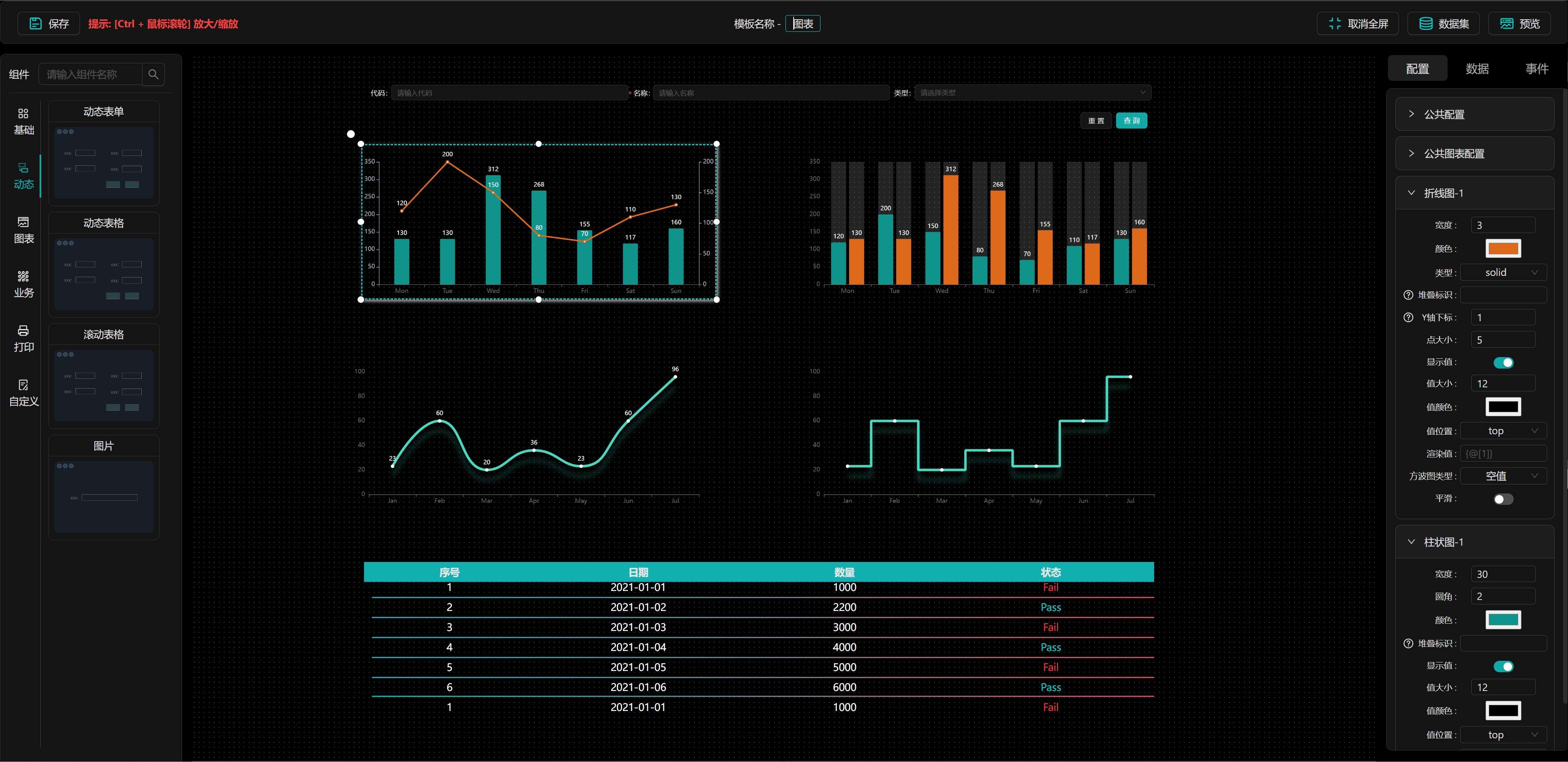Open the line 类型 solid dropdown
The height and width of the screenshot is (762, 1568).
pyautogui.click(x=1503, y=273)
